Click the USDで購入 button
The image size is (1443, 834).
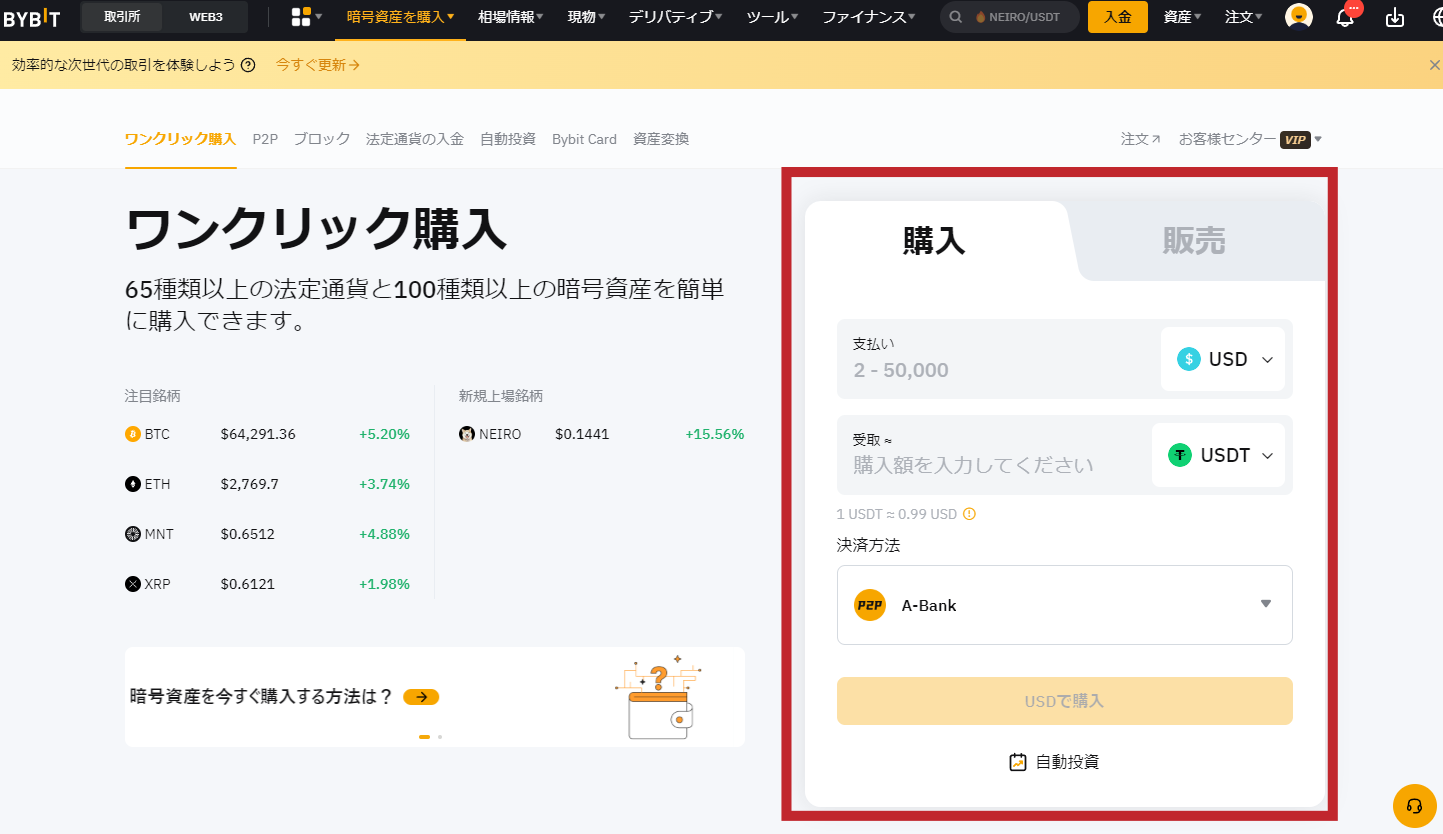click(x=1065, y=701)
